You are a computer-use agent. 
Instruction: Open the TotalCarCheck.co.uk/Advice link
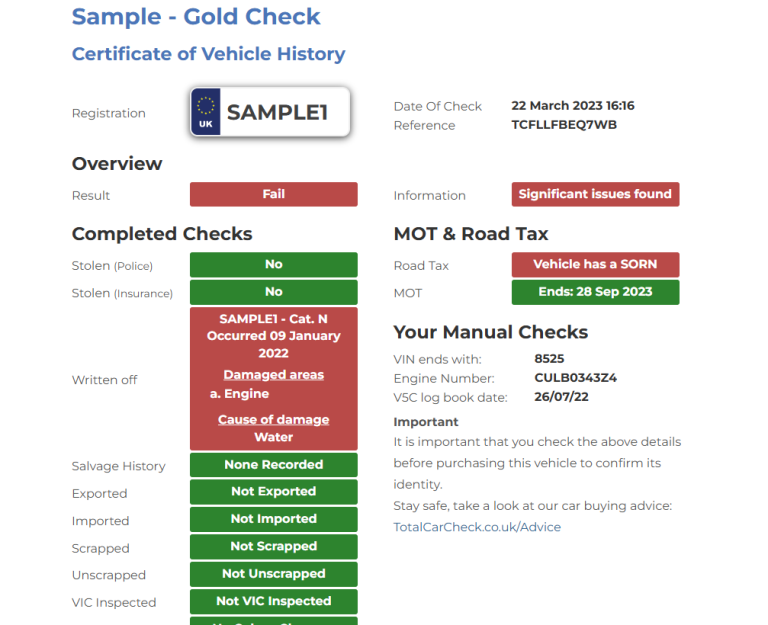(x=477, y=527)
